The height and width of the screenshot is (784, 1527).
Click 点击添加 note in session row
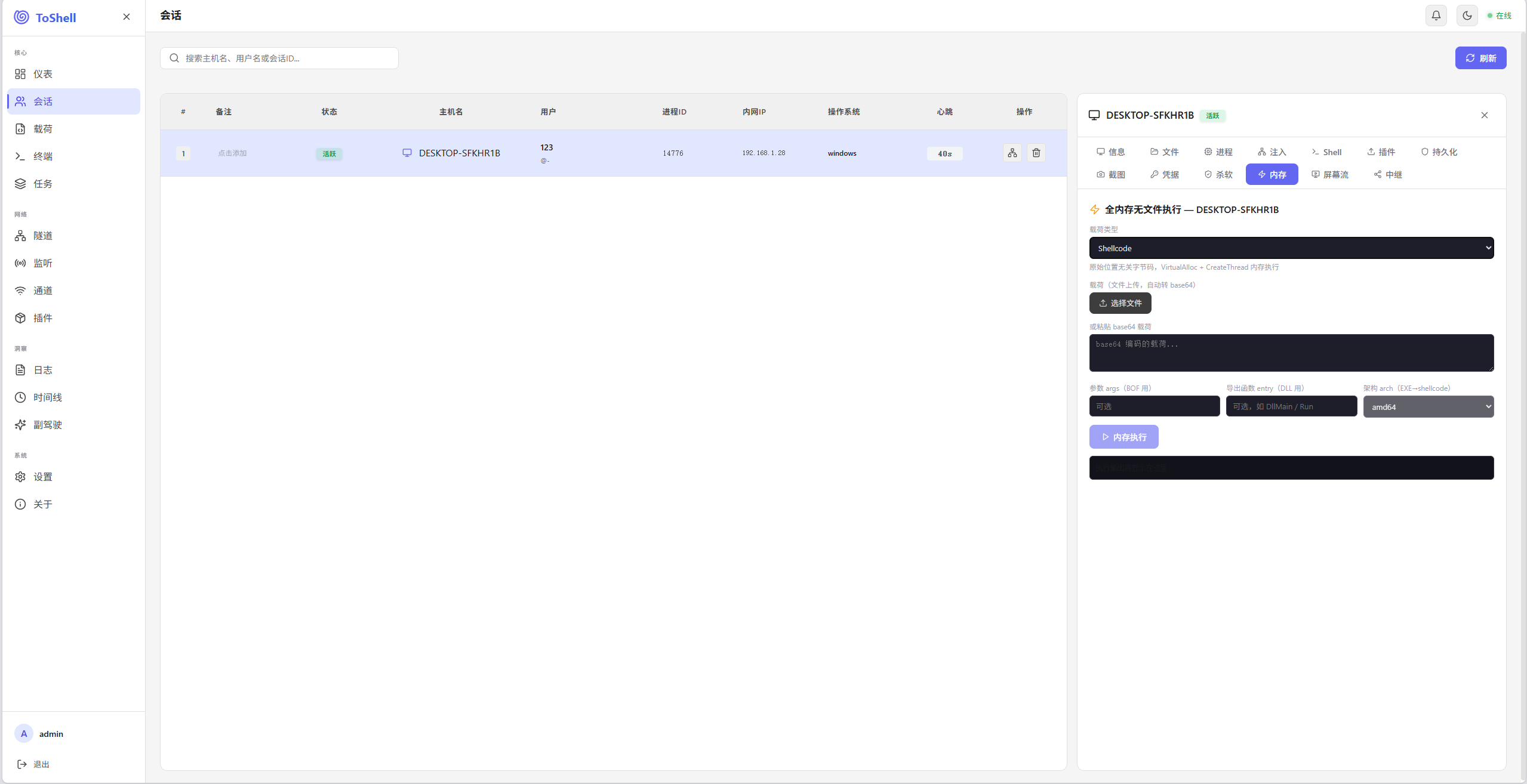click(x=232, y=153)
